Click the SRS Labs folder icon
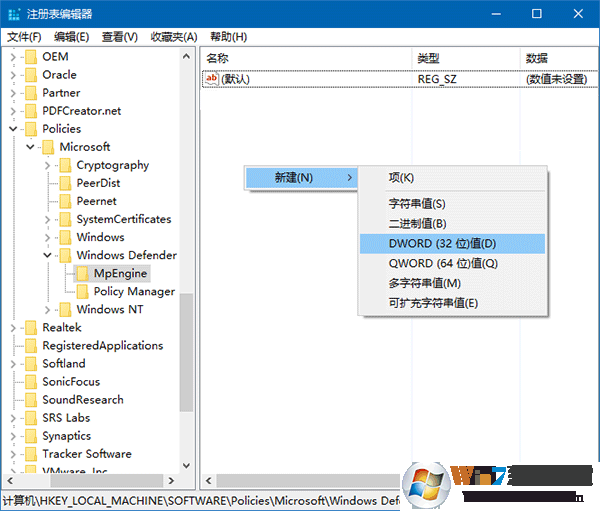 [x=31, y=418]
